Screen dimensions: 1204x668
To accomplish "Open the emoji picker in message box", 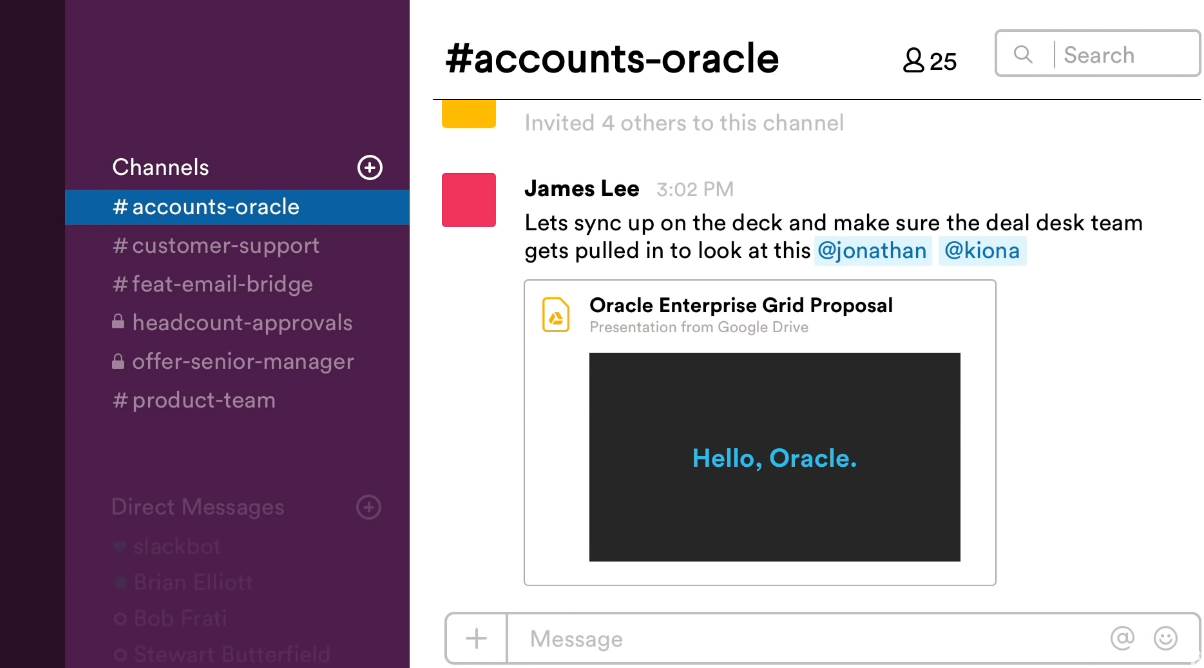I will [x=1165, y=638].
